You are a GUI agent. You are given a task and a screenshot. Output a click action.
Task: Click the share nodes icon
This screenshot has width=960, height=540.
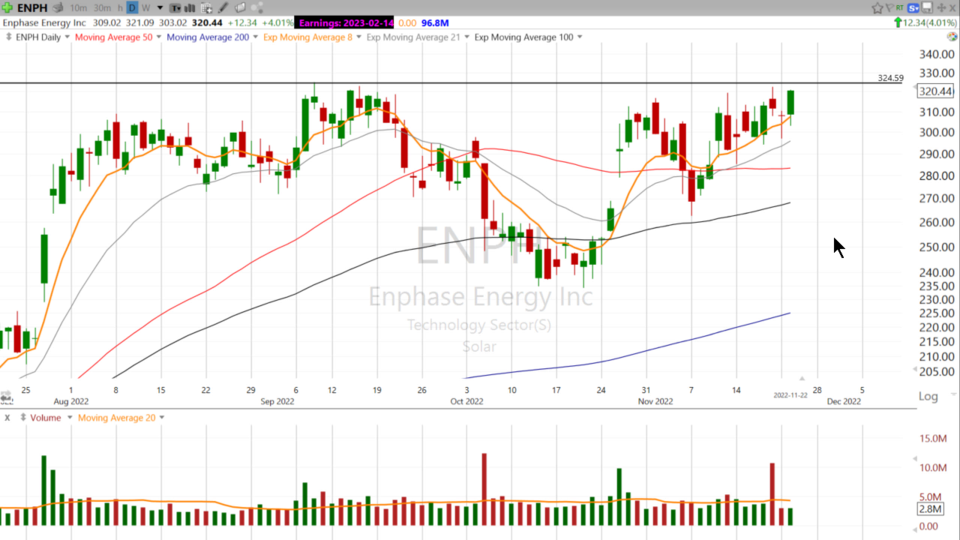point(257,7)
